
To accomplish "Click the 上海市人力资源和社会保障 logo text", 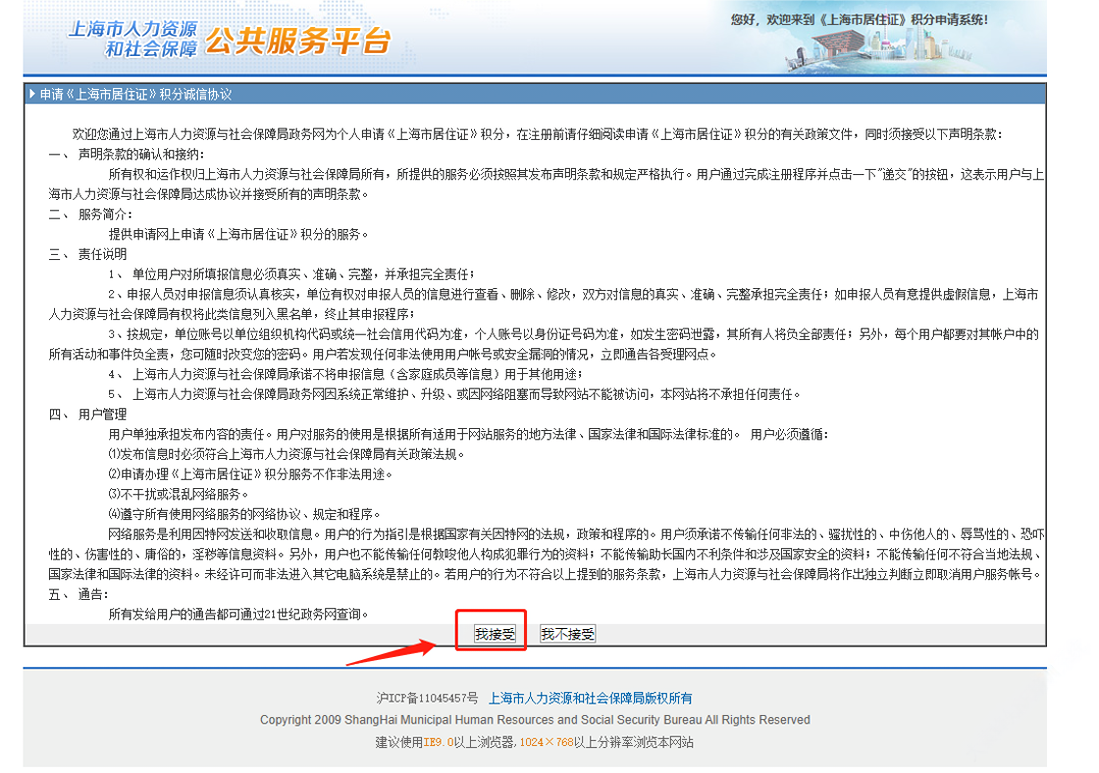I will [x=132, y=39].
